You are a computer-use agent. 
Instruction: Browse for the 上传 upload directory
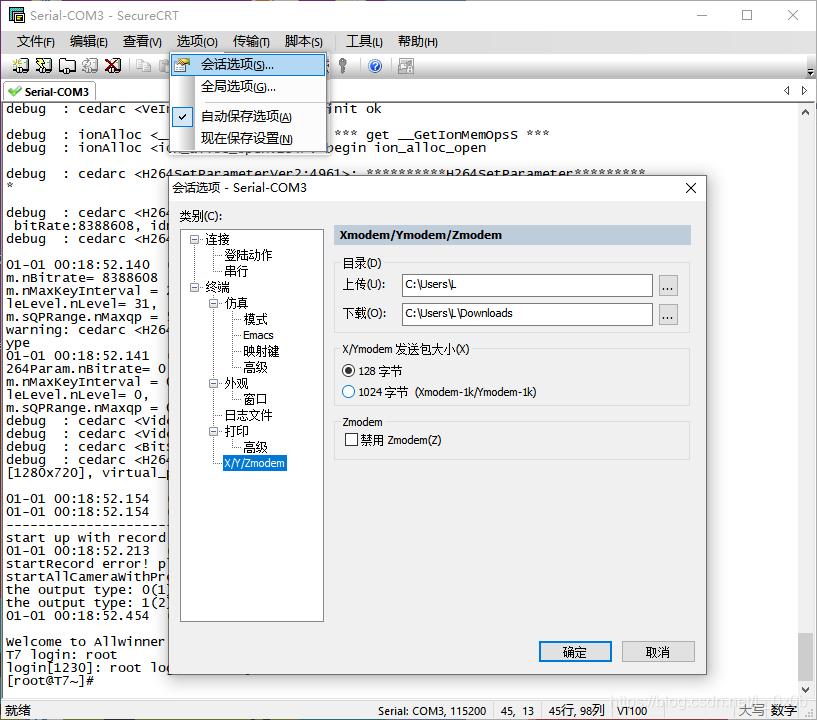coord(668,285)
